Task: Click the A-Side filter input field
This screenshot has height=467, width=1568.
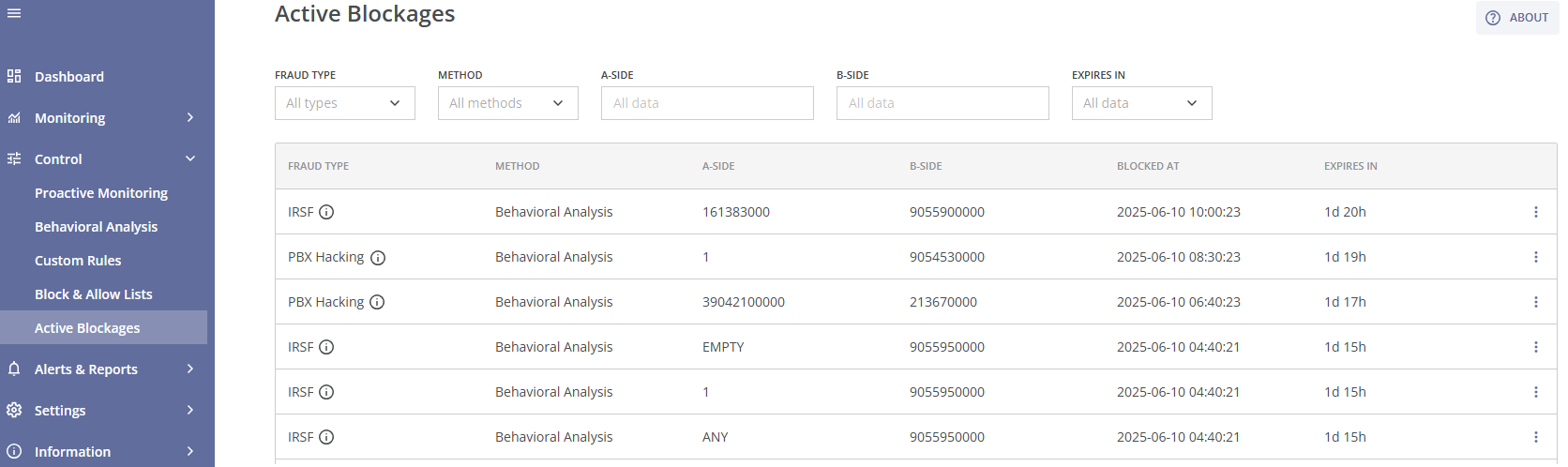Action: click(707, 103)
